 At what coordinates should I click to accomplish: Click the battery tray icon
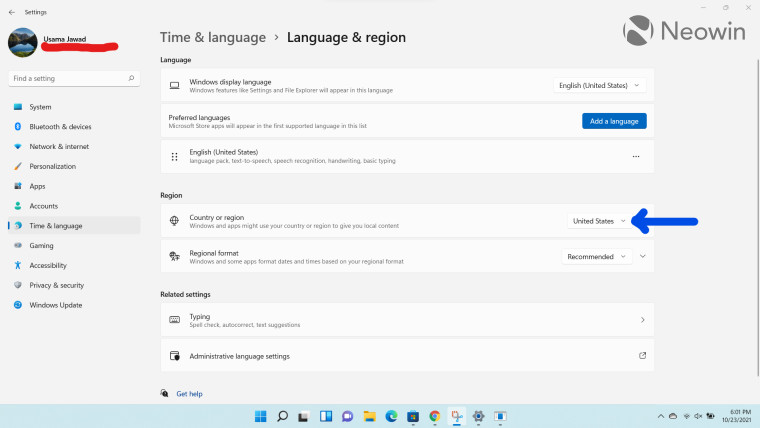[711, 416]
